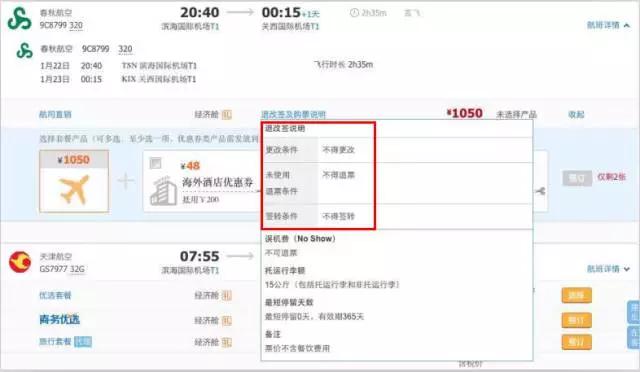Open the 商务优选 fare option

click(60, 320)
